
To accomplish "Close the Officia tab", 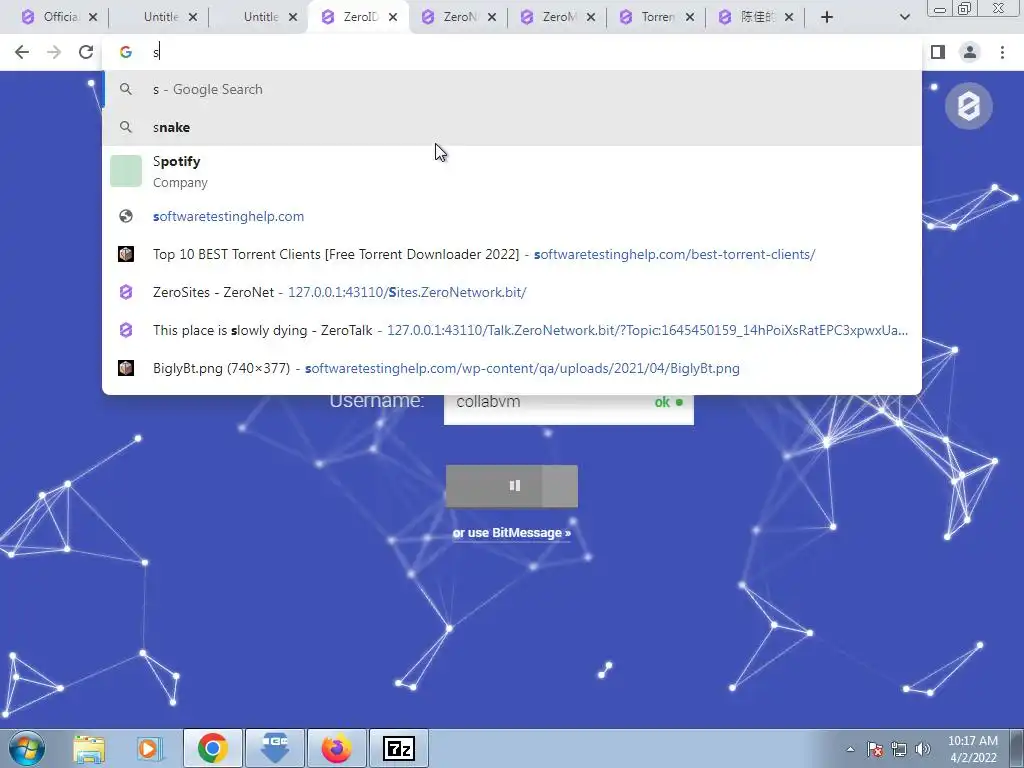I will [x=93, y=18].
